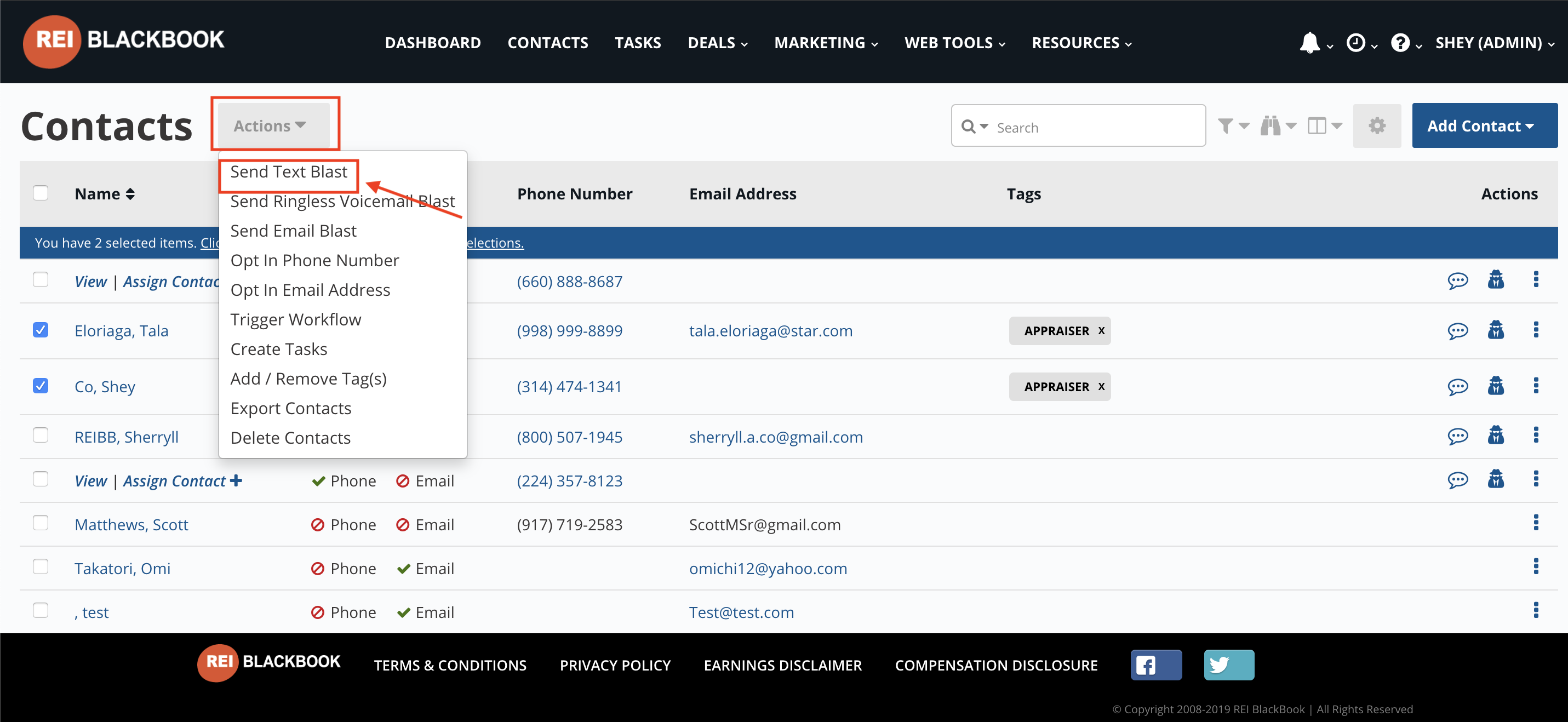This screenshot has width=1568, height=722.
Task: Open more options for (660) 888-8687 row
Action: 1535,279
